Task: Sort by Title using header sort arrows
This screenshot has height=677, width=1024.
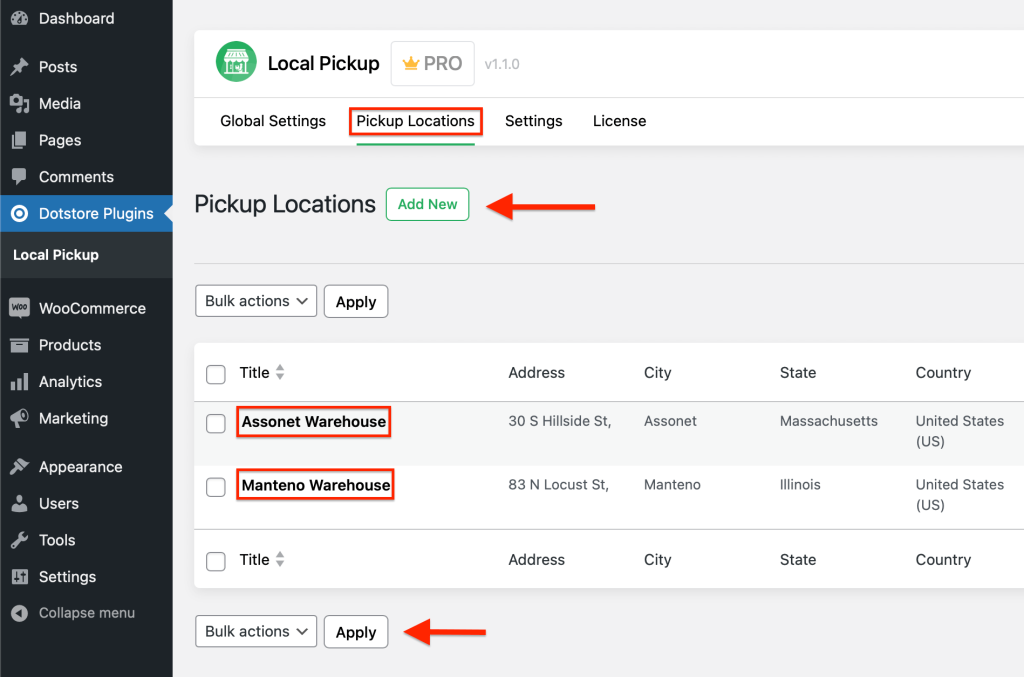Action: [x=280, y=373]
